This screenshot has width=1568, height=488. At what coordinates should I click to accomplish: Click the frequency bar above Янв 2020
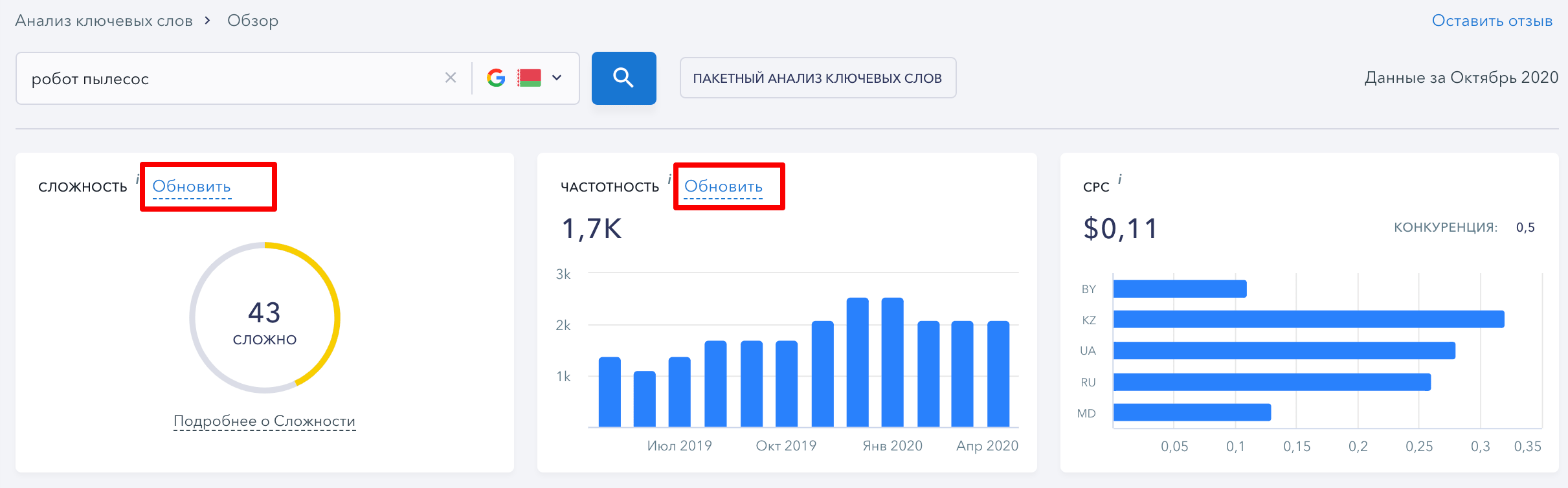(x=892, y=362)
